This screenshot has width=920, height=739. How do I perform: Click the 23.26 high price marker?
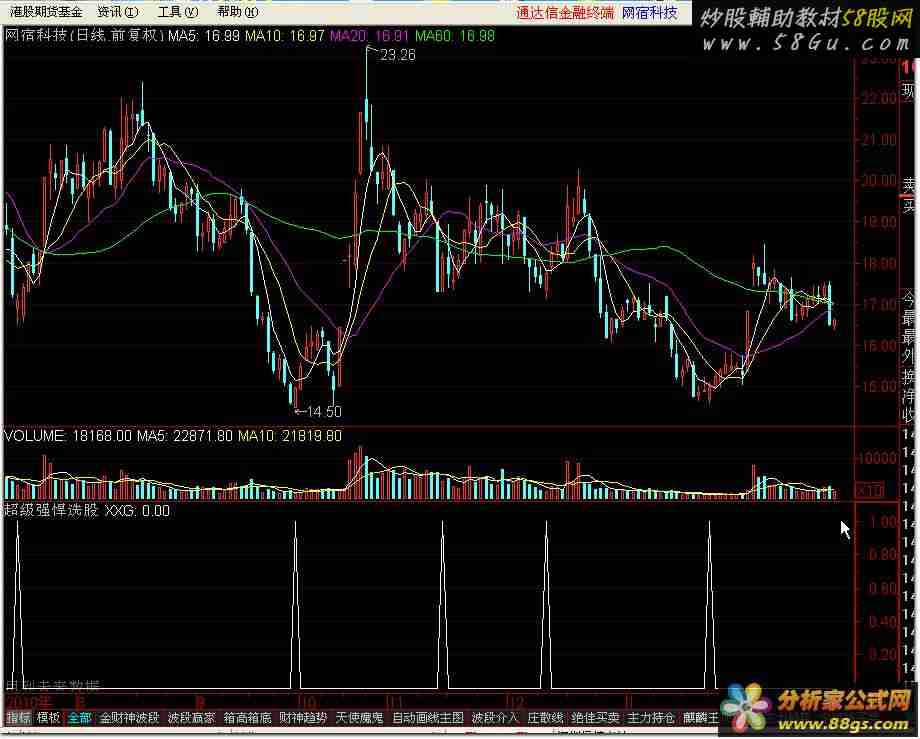(398, 55)
